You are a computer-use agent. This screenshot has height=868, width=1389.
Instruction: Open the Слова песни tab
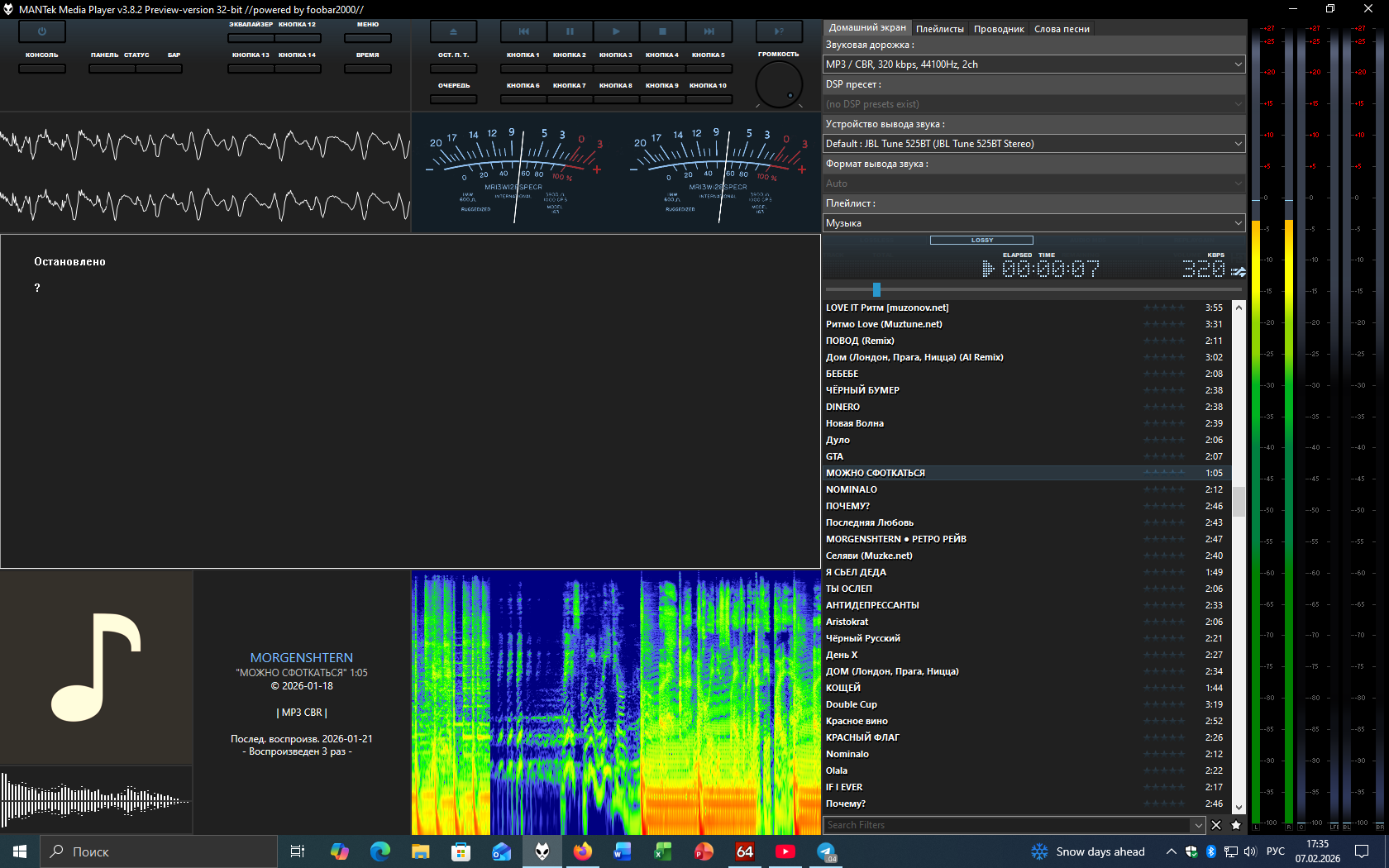click(x=1062, y=29)
